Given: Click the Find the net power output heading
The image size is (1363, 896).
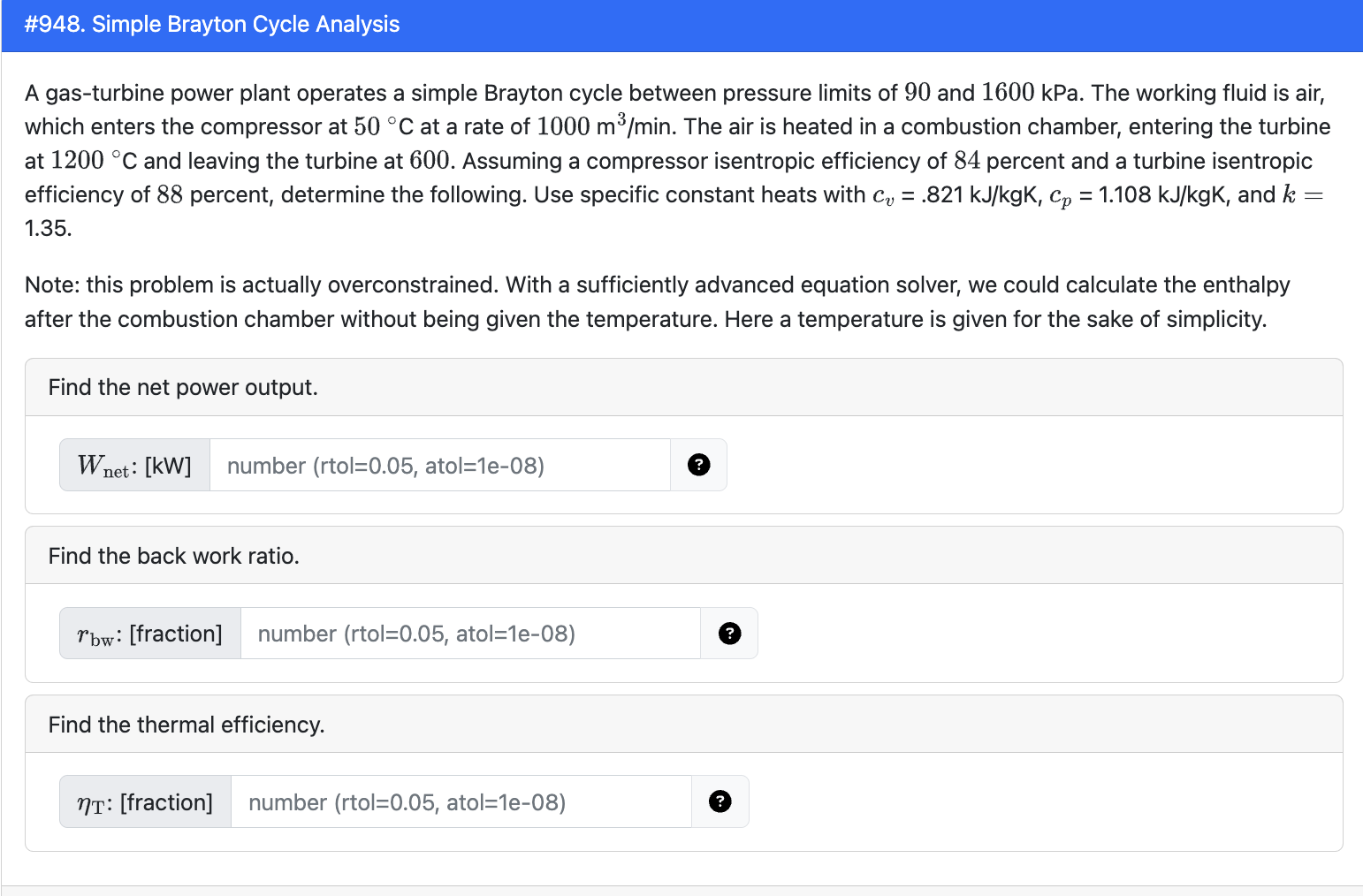Looking at the screenshot, I should pos(184,387).
